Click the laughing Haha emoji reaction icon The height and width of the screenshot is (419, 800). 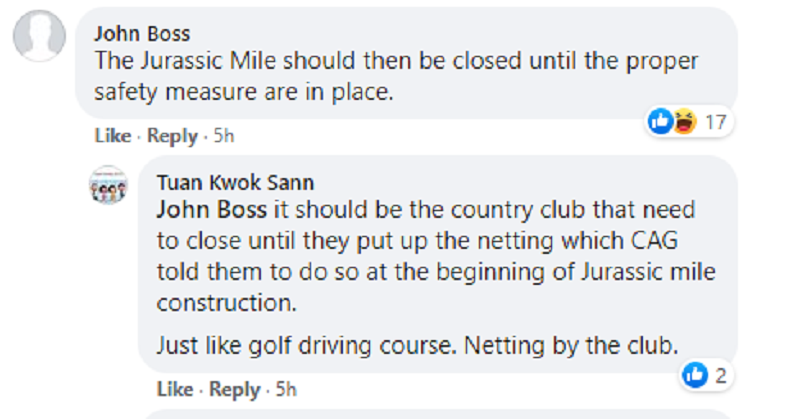click(683, 122)
